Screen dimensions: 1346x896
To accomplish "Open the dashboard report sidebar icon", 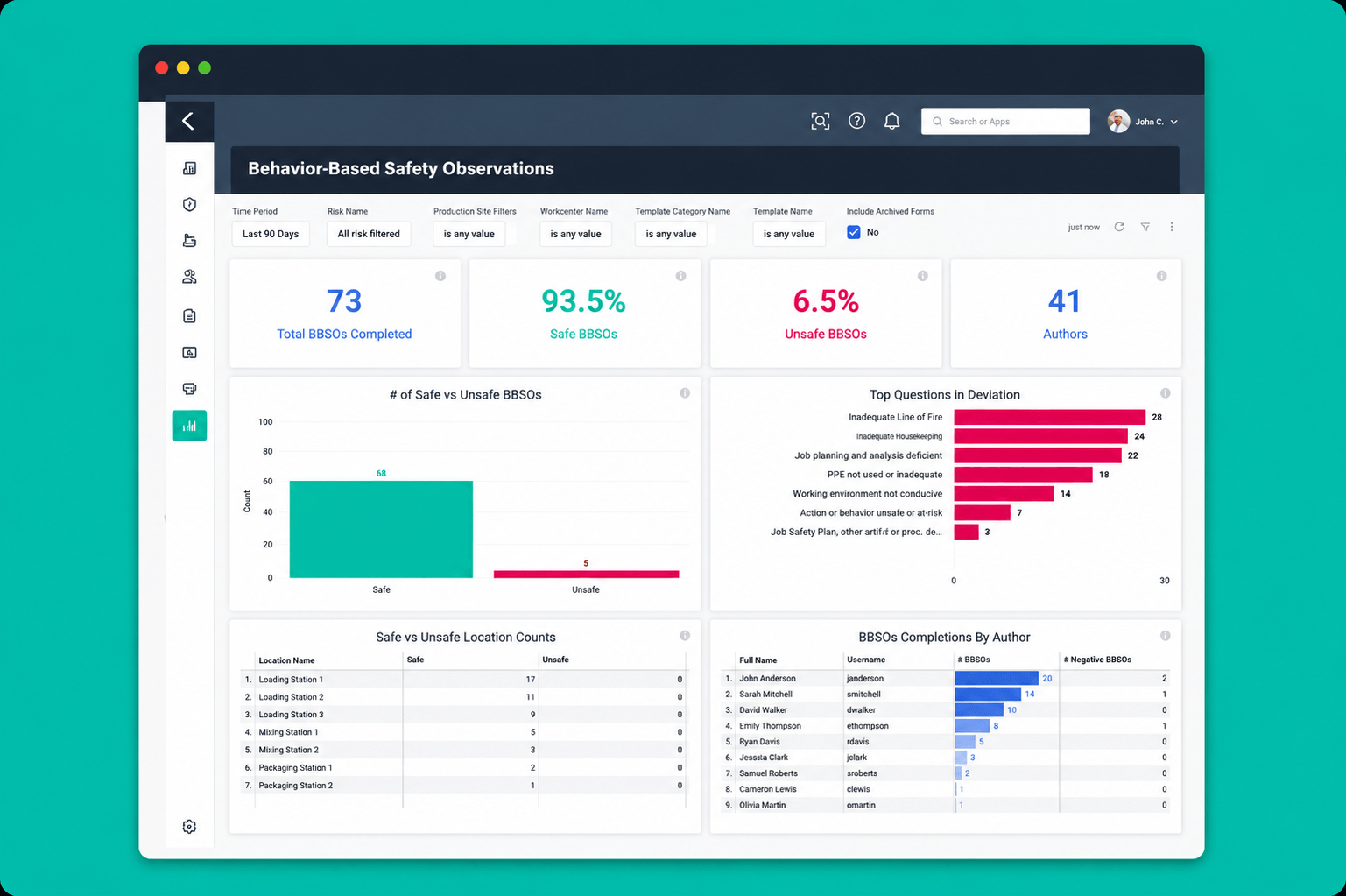I will click(189, 168).
